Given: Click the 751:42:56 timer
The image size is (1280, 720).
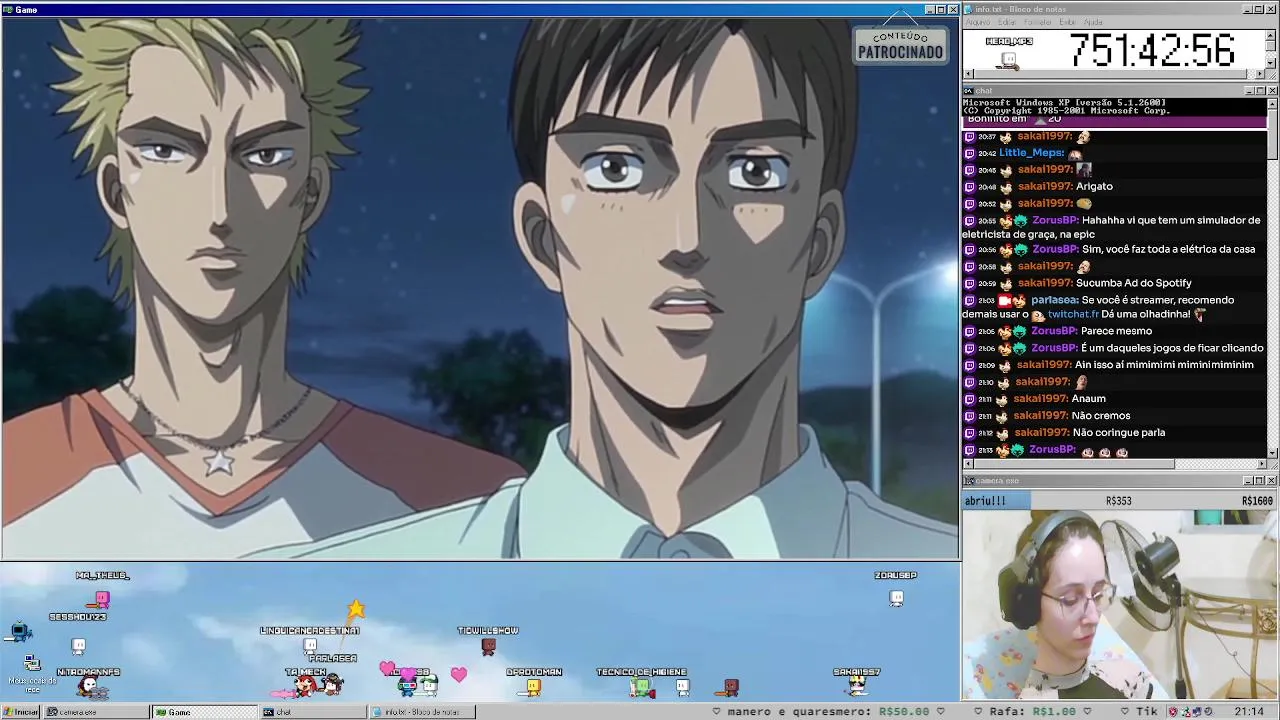Looking at the screenshot, I should point(1153,50).
